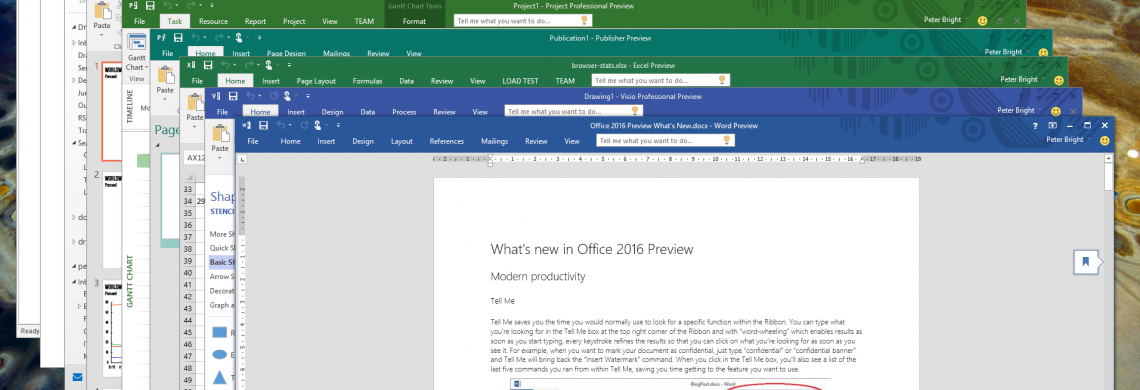1140x390 pixels.
Task: Open the Process tab in Visio
Action: pos(404,112)
